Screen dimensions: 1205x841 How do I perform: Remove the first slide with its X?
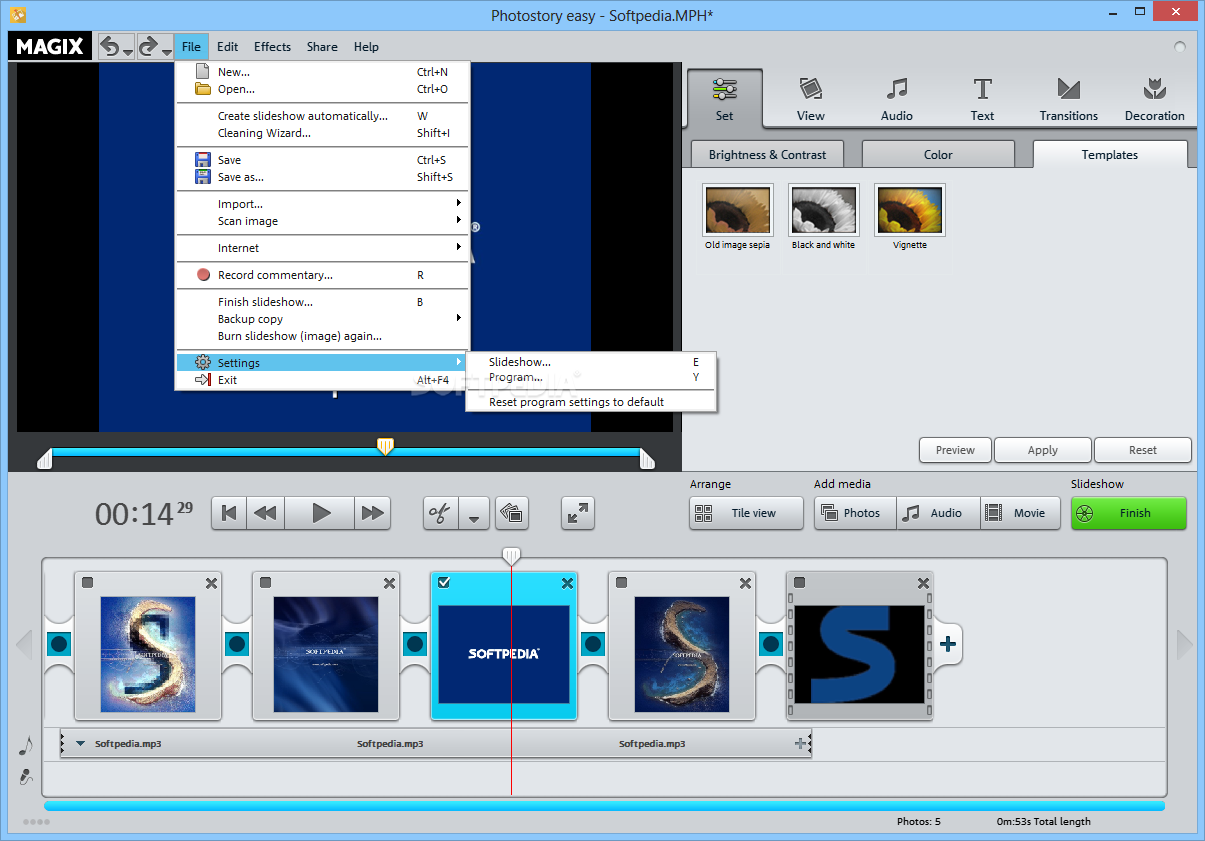pyautogui.click(x=211, y=583)
